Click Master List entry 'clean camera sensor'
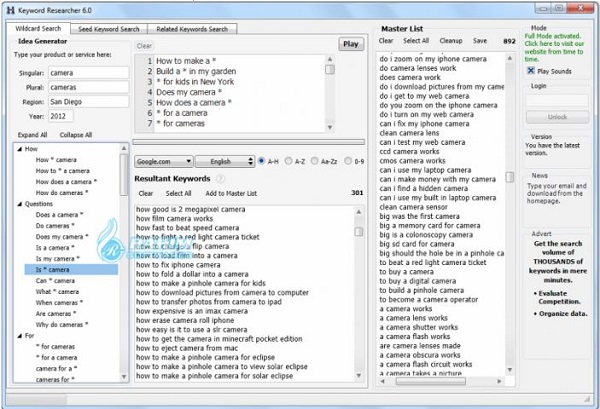600x409 pixels. (414, 207)
